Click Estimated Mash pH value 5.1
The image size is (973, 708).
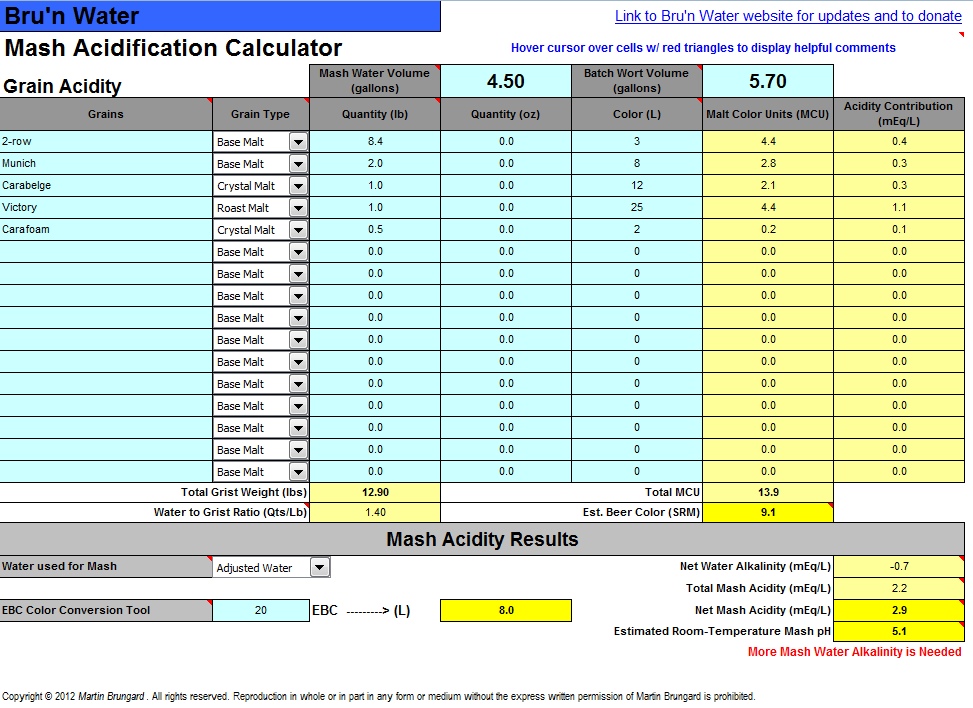coord(899,632)
